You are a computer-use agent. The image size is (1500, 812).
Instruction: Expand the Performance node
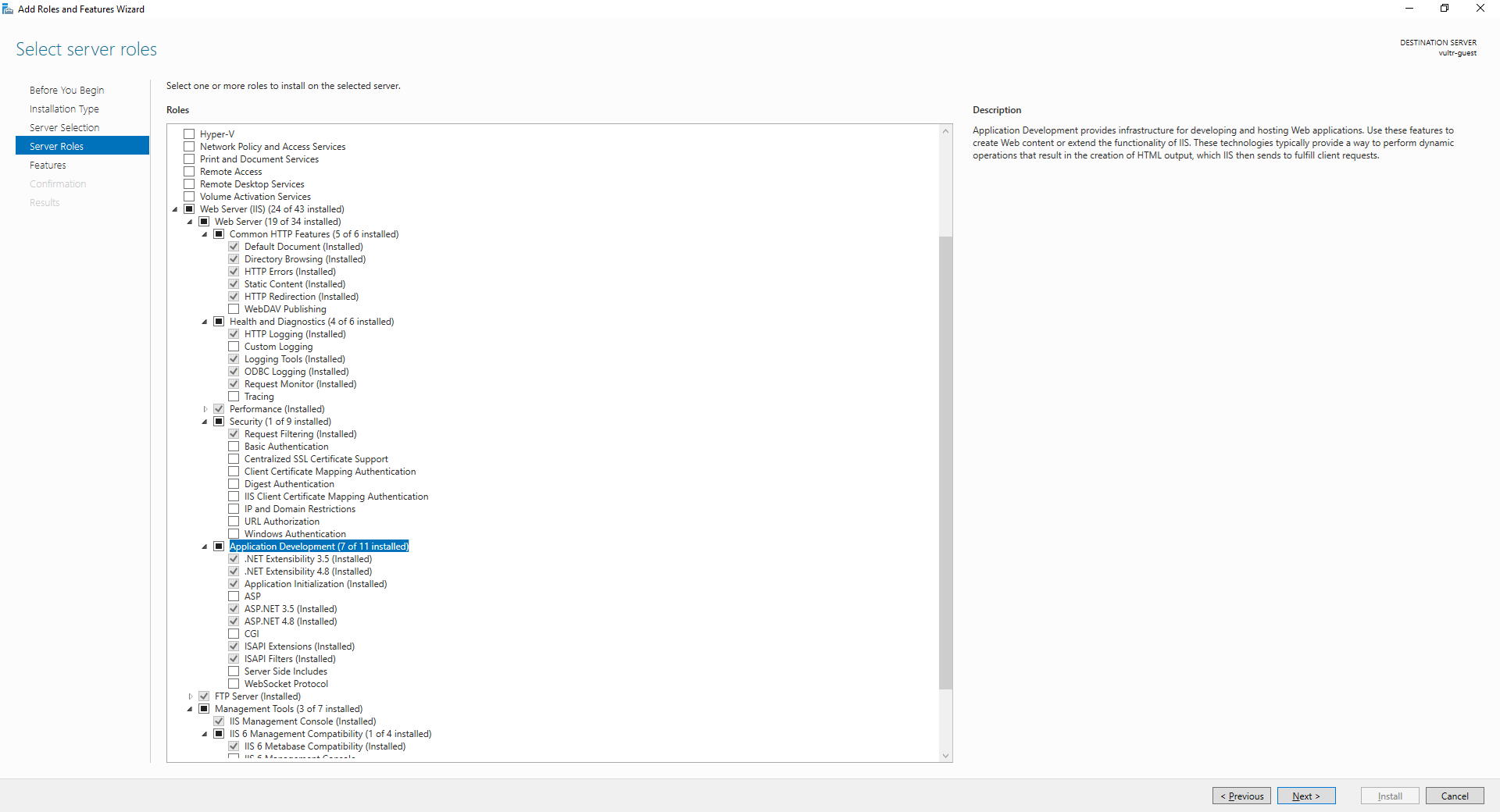[x=205, y=408]
